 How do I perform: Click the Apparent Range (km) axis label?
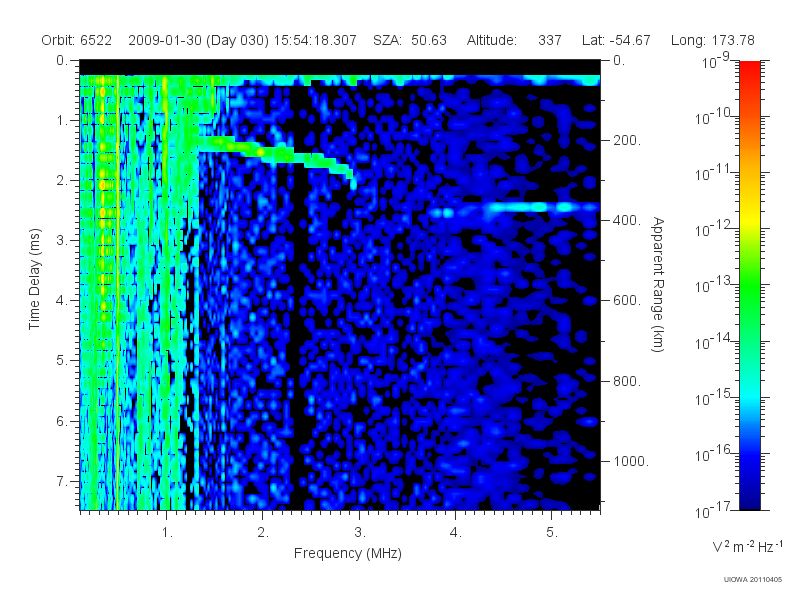point(658,284)
